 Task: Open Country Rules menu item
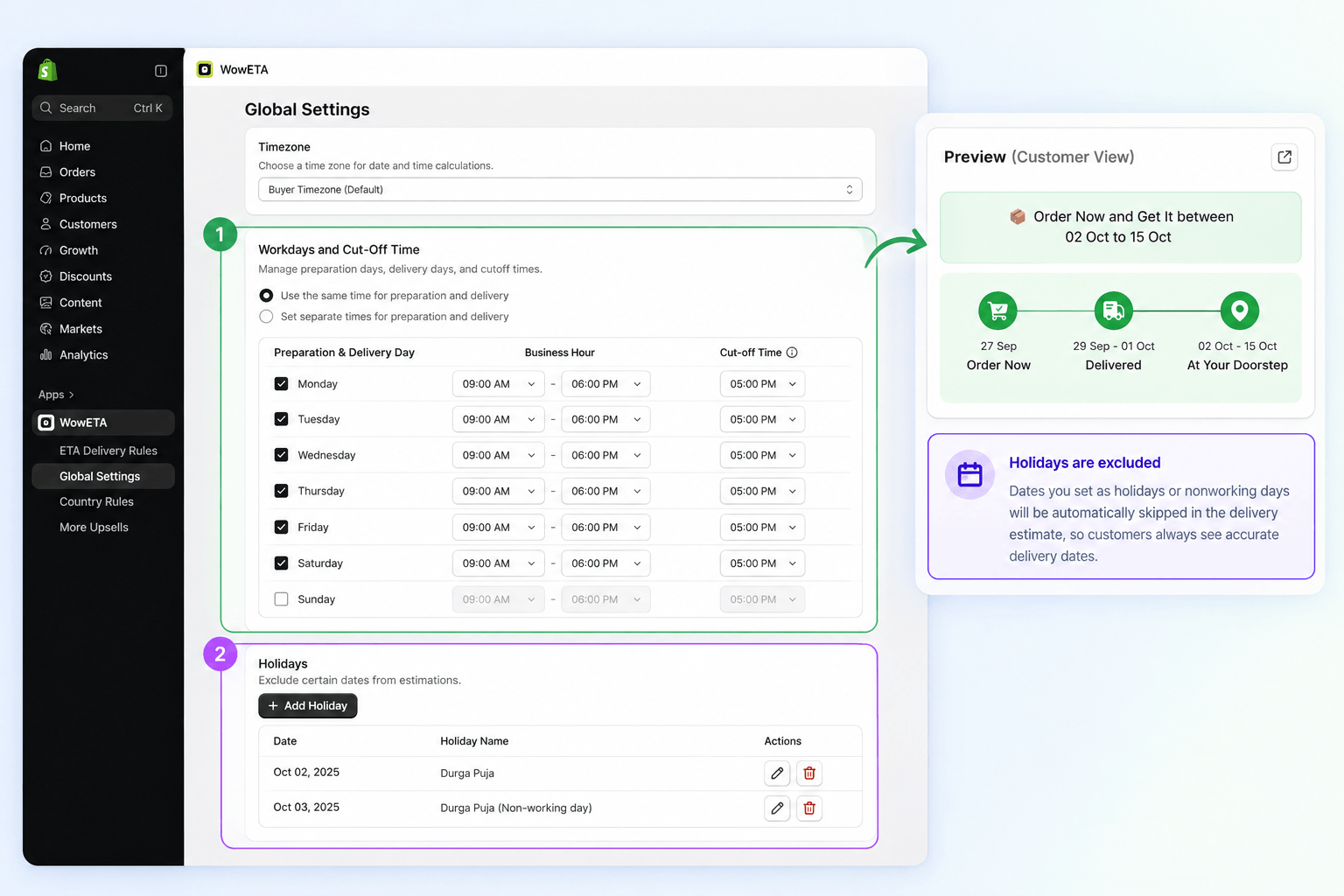[96, 501]
